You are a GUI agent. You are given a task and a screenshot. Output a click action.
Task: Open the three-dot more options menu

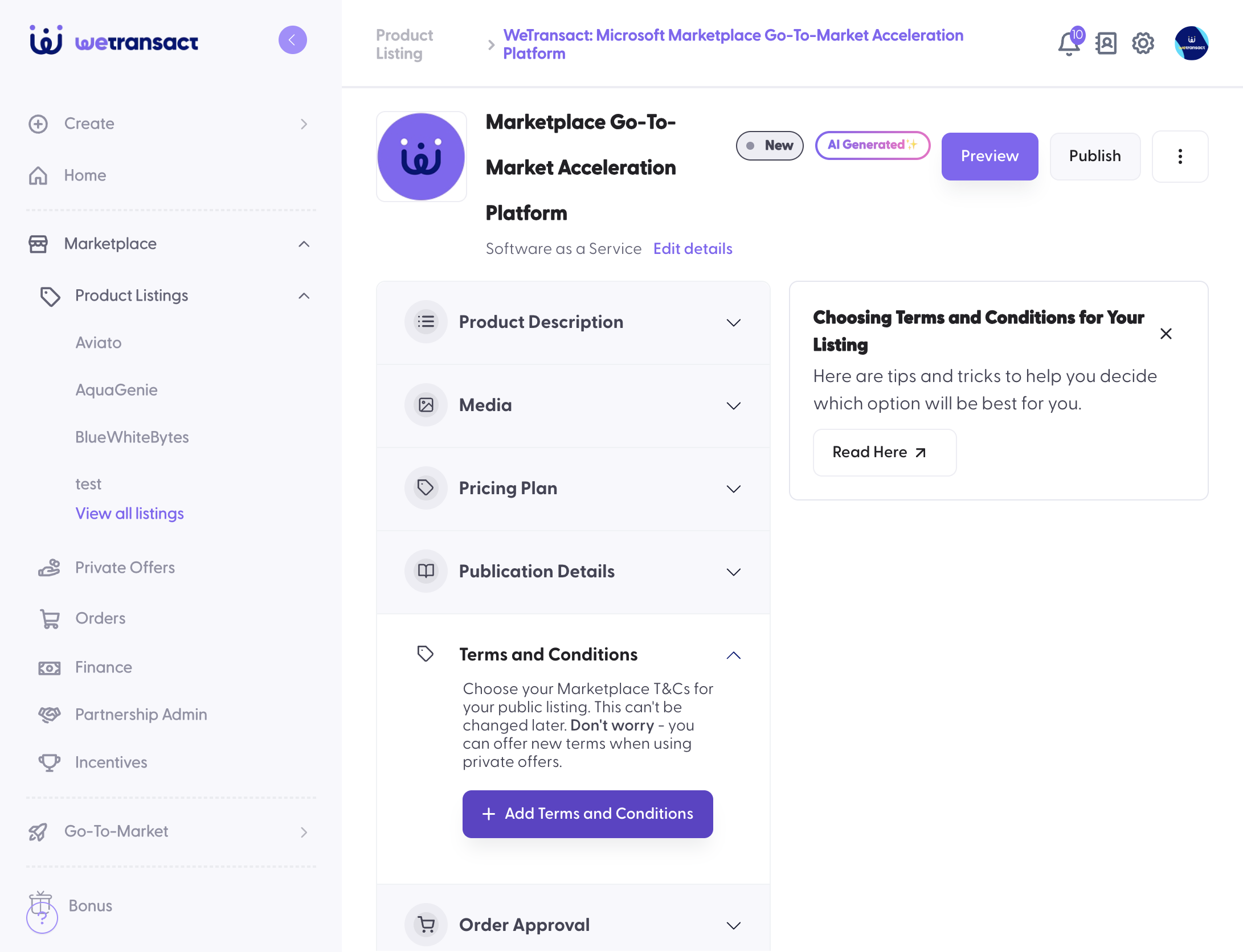tap(1180, 157)
